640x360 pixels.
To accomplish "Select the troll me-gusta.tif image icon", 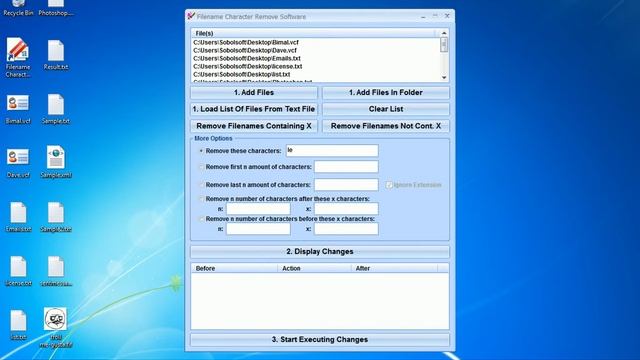I will [56, 328].
